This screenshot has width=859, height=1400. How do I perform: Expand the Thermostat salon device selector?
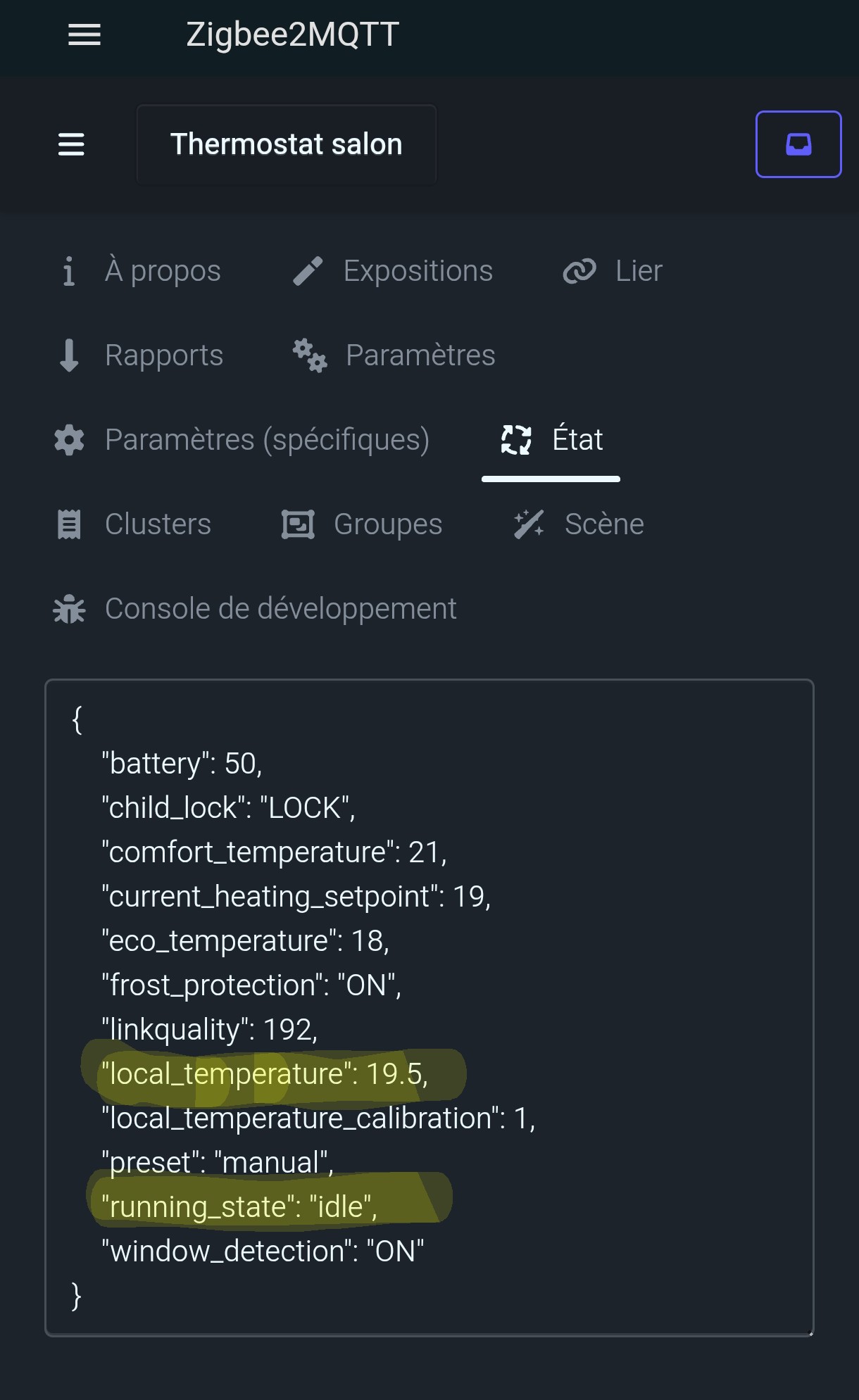(x=286, y=144)
